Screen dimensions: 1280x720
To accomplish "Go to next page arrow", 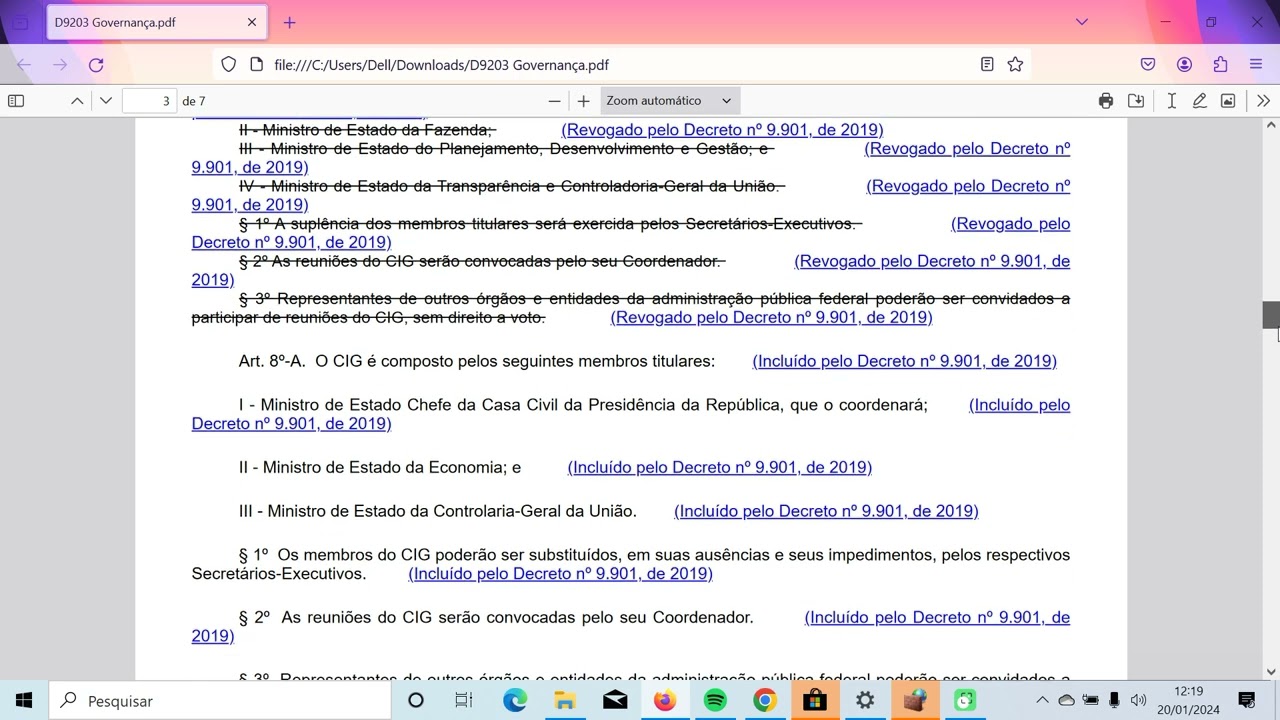I will [106, 101].
